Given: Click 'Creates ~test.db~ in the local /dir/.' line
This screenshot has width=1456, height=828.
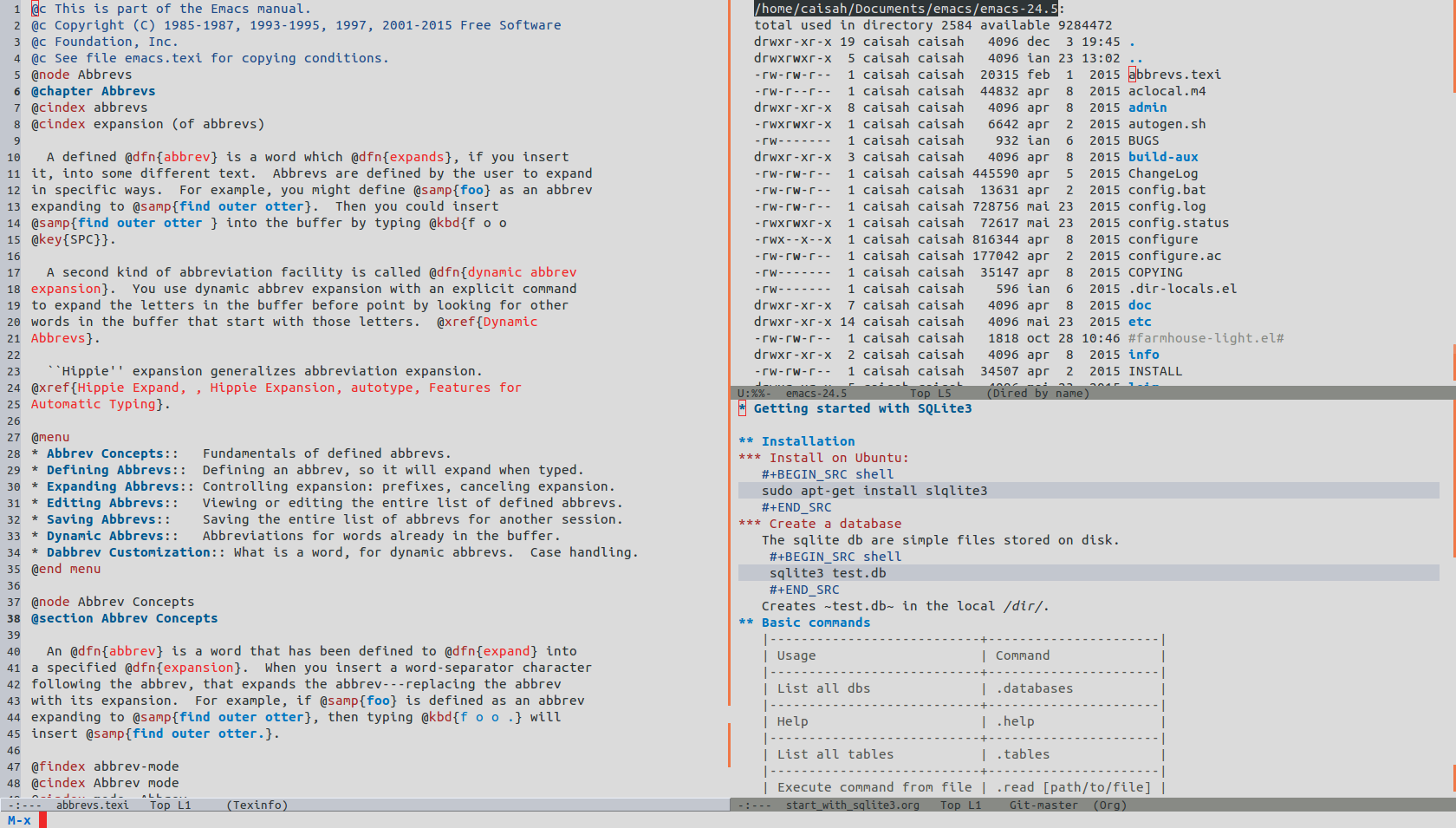Looking at the screenshot, I should pyautogui.click(x=906, y=606).
